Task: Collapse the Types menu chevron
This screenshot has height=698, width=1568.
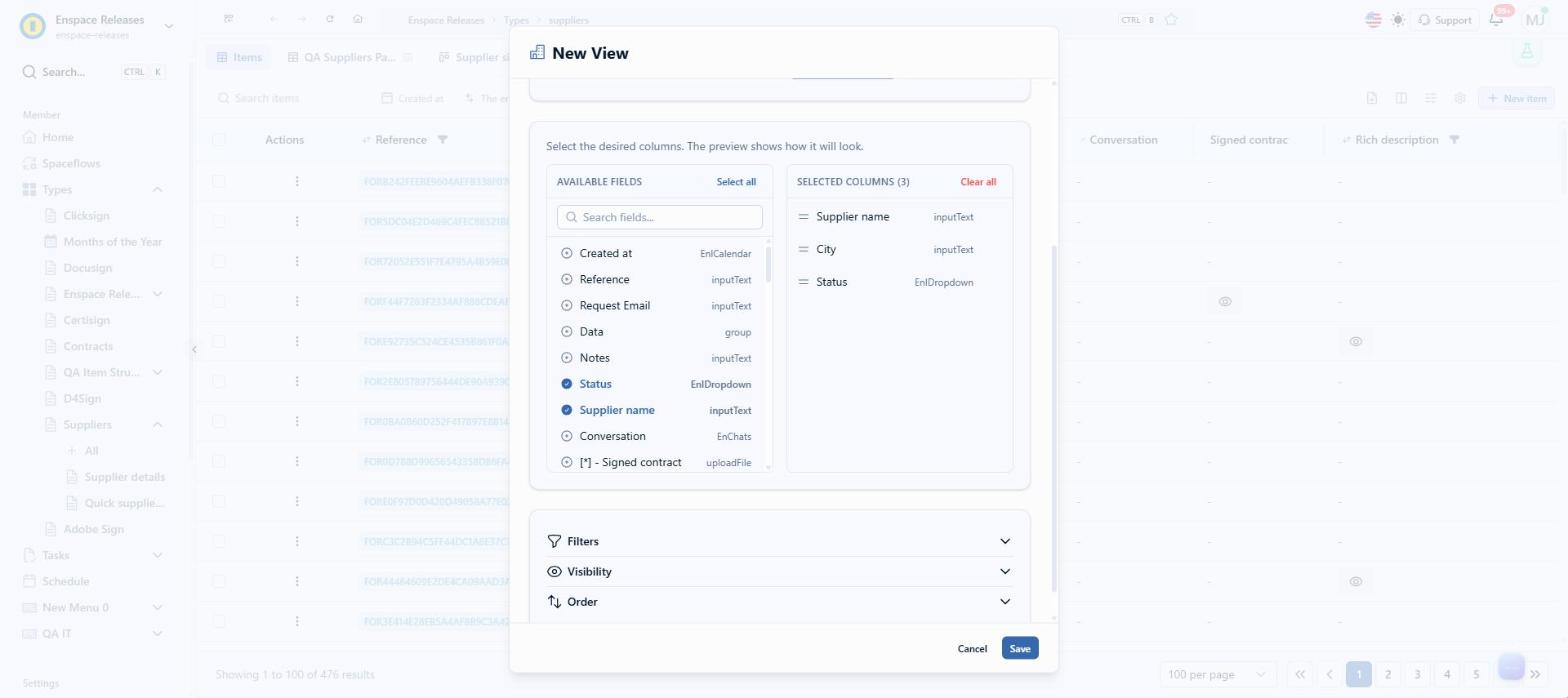Action: pos(157,190)
